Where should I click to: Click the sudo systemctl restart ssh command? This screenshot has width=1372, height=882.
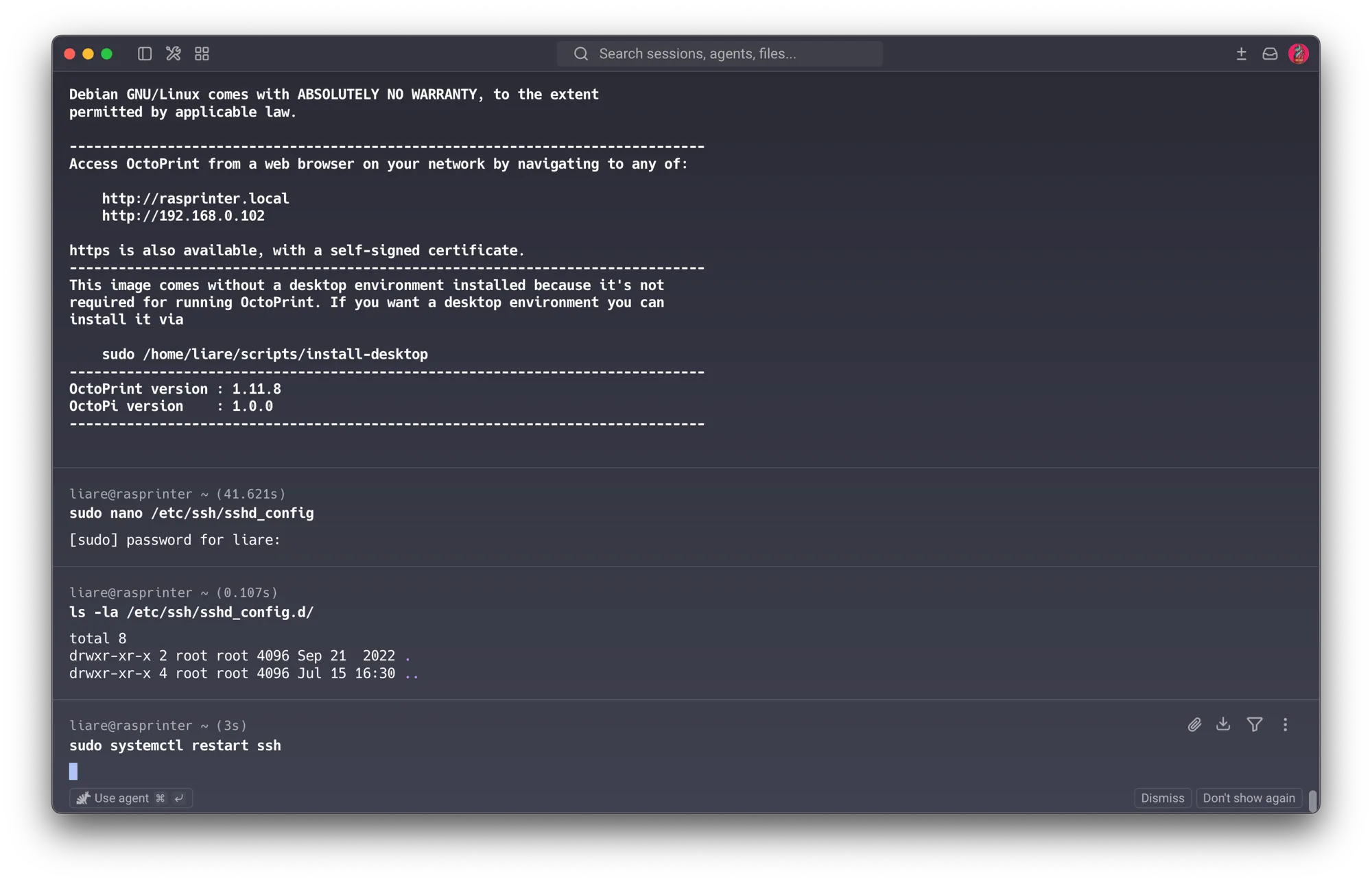pyautogui.click(x=175, y=745)
